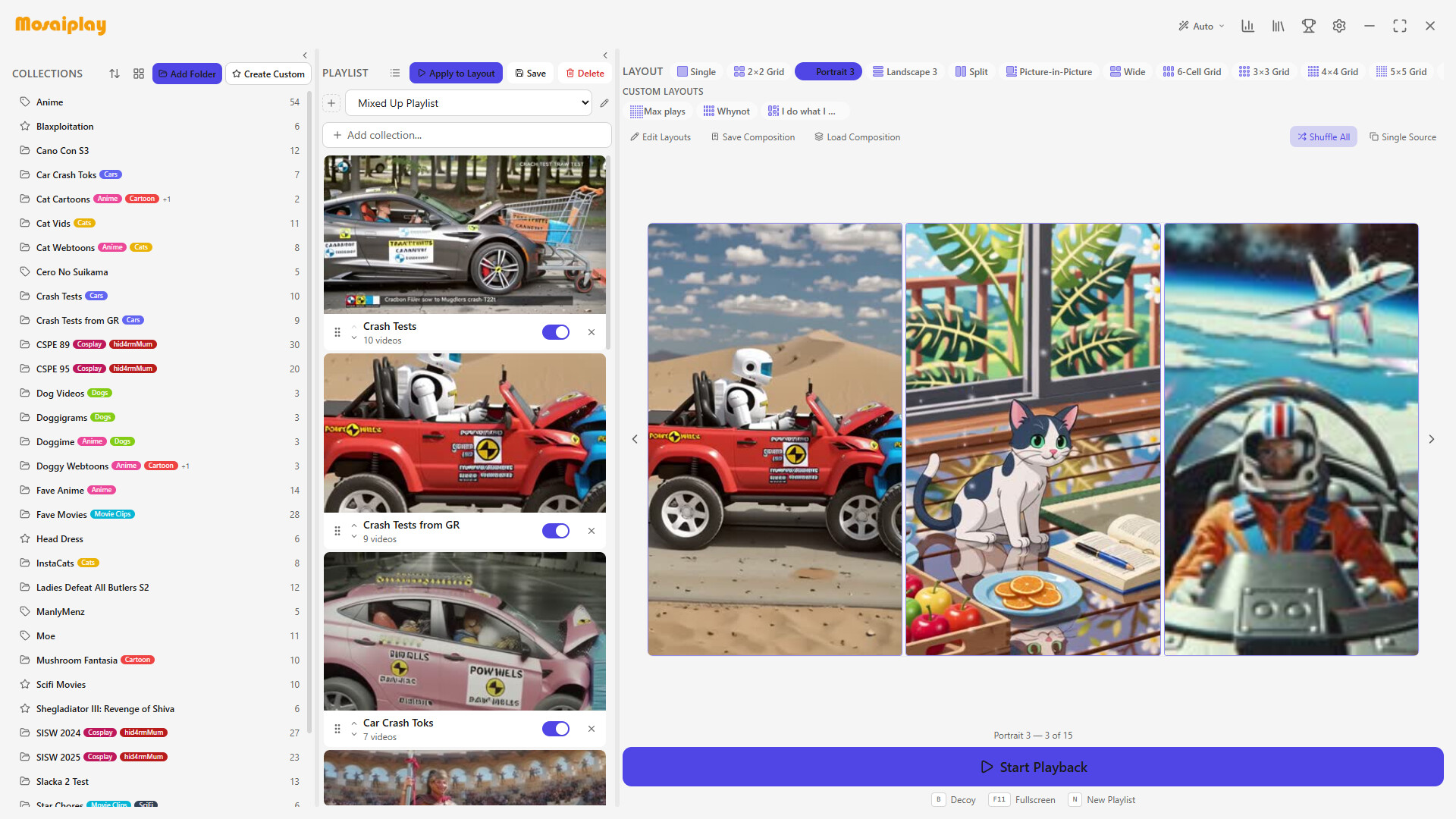Viewport: 1456px width, 819px height.
Task: Toggle off Crash Tests from GR
Action: pyautogui.click(x=556, y=531)
